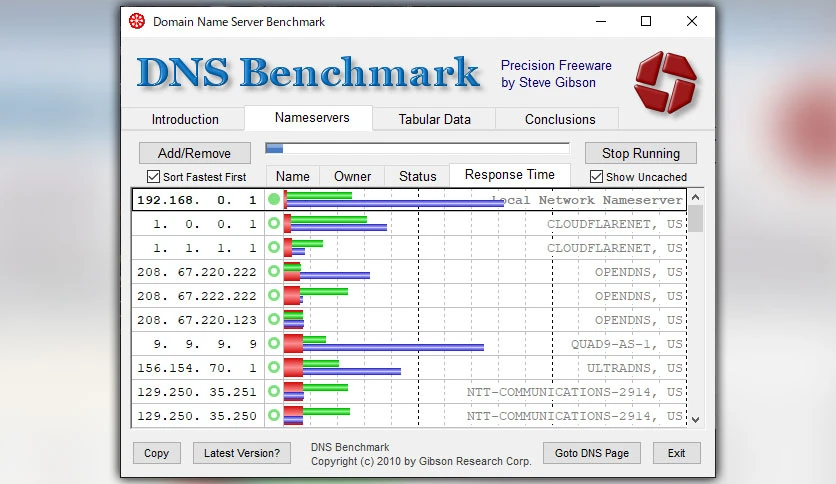Screen dimensions: 836x484
Task: Select the Name sub-tab
Action: [x=293, y=176]
